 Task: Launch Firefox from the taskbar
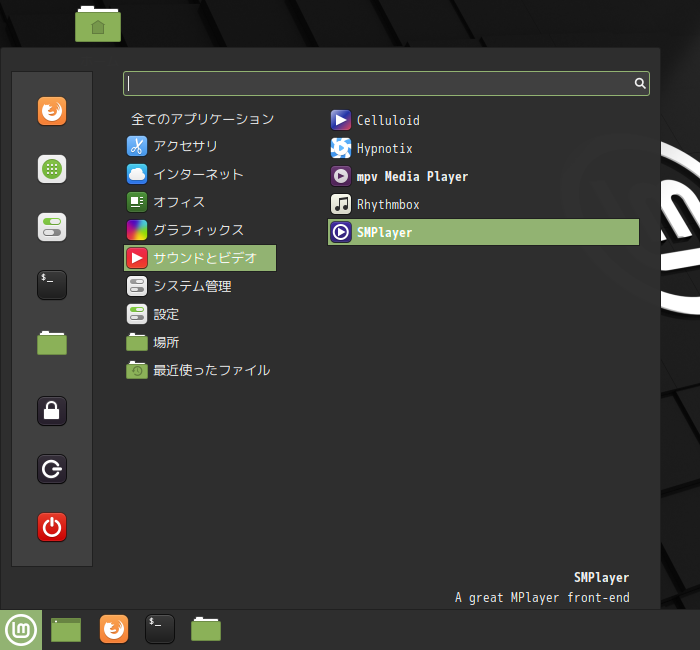[x=114, y=629]
